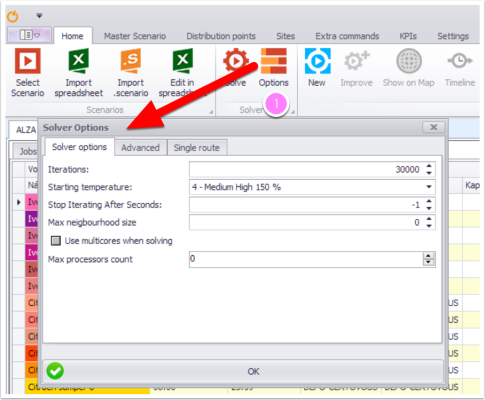This screenshot has height=400, width=485.
Task: Click the Show on Map globe icon
Action: 409,61
